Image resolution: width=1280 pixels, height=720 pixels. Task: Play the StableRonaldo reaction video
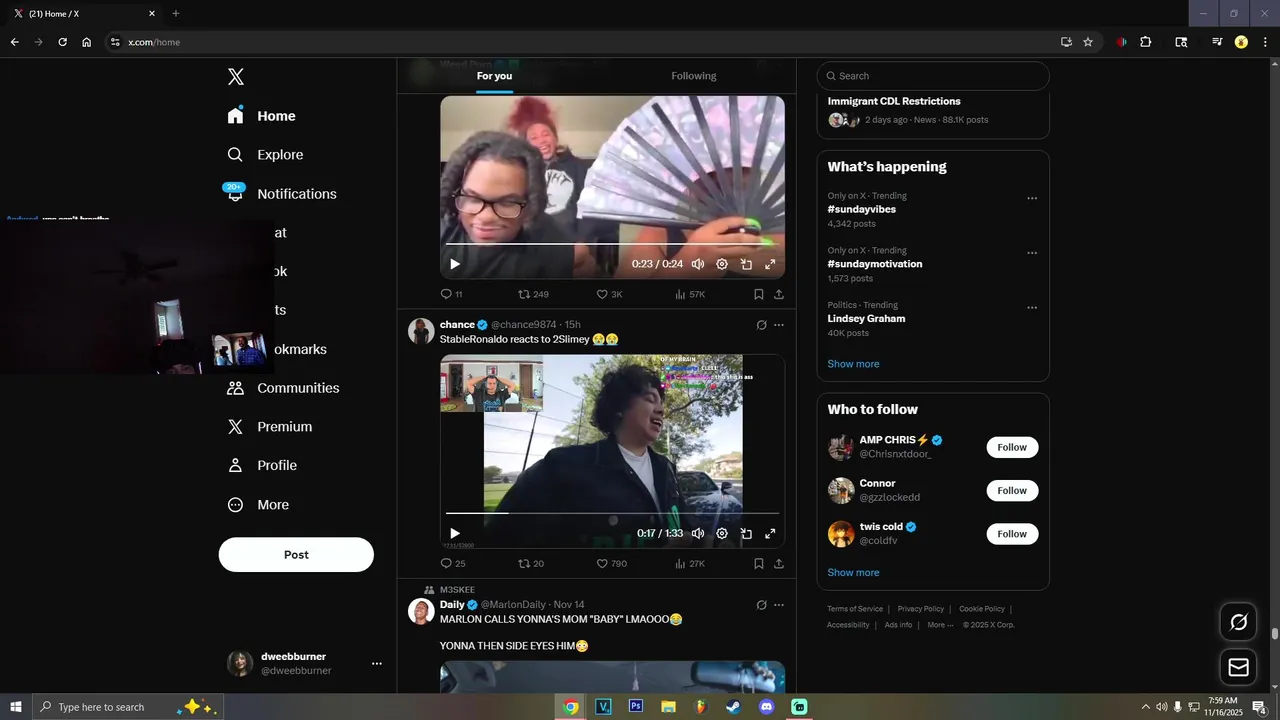click(x=454, y=534)
